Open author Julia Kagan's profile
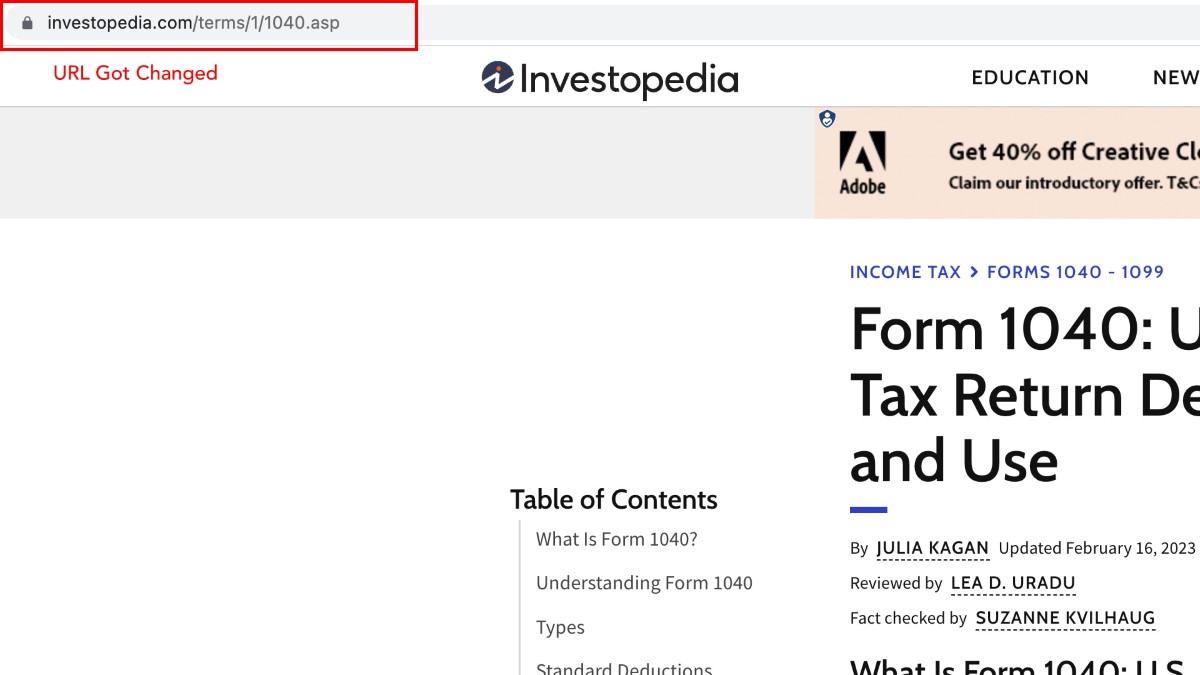 coord(932,548)
